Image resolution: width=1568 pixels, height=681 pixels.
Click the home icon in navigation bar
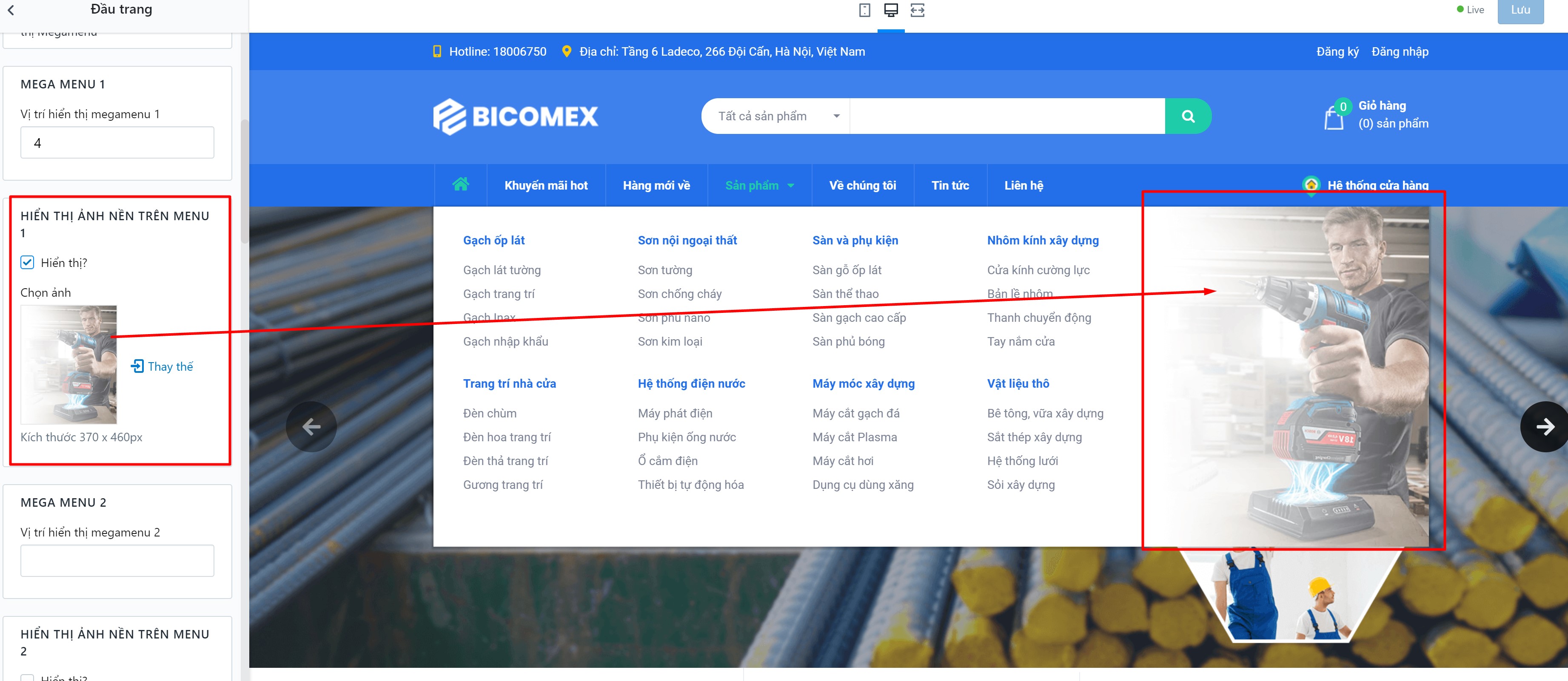click(x=461, y=185)
